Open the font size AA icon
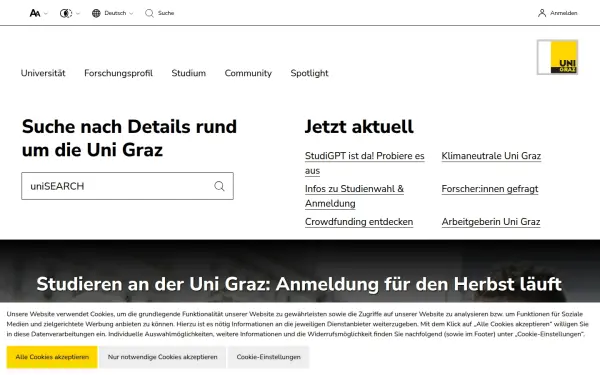This screenshot has height=375, width=600. [35, 13]
